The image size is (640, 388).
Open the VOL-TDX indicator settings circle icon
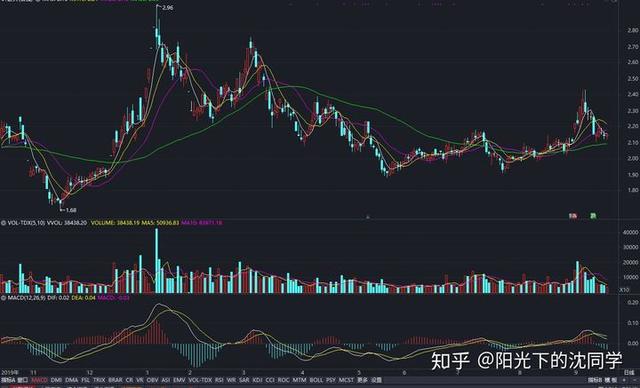coord(4,223)
